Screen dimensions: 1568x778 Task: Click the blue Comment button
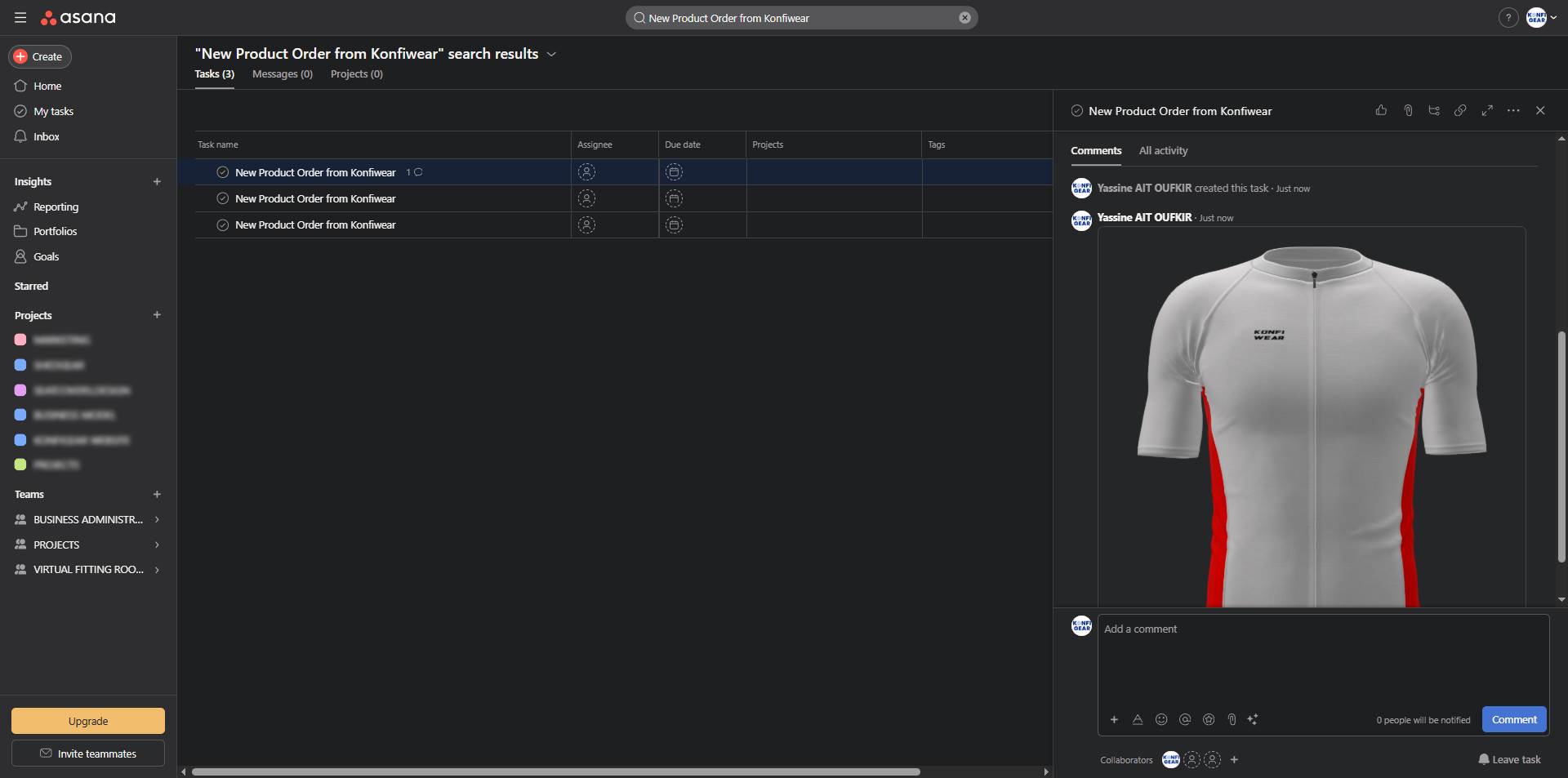click(x=1513, y=719)
